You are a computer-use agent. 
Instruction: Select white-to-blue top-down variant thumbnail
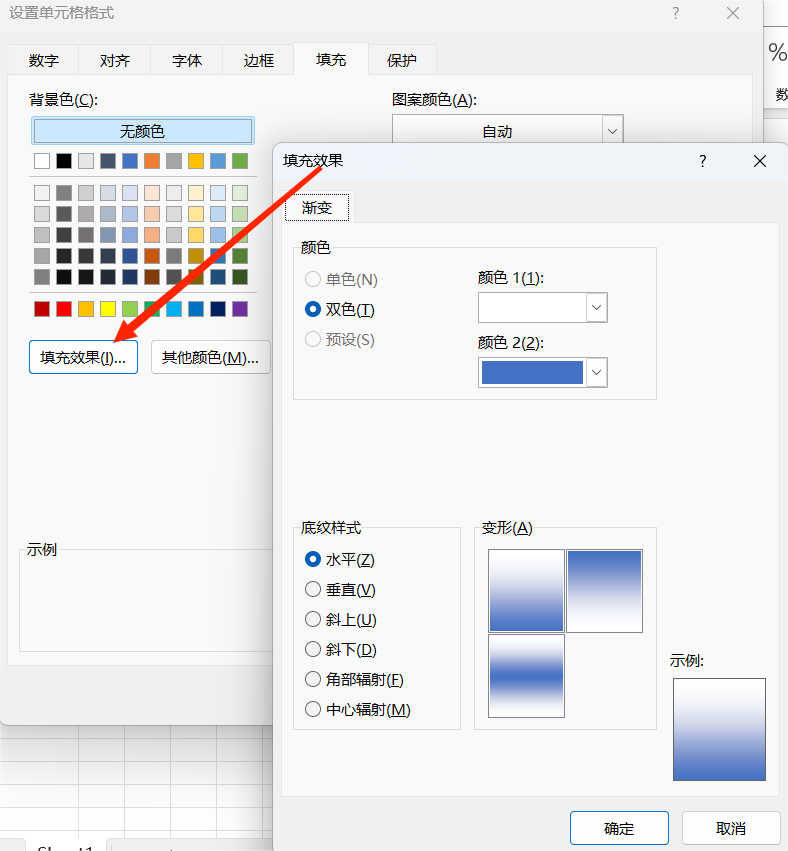(526, 590)
